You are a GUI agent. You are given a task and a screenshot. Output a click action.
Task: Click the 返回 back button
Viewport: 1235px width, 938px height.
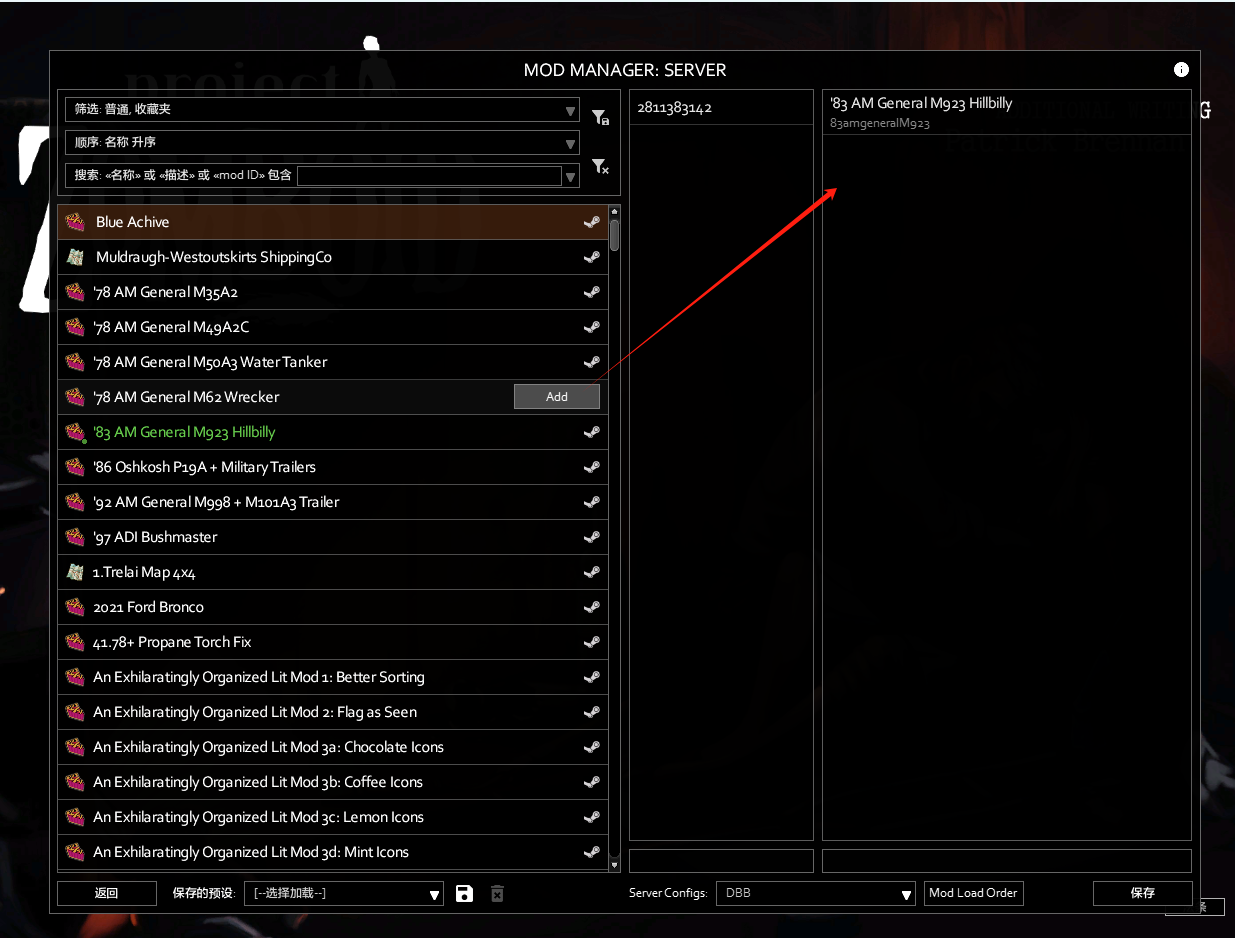pos(107,893)
